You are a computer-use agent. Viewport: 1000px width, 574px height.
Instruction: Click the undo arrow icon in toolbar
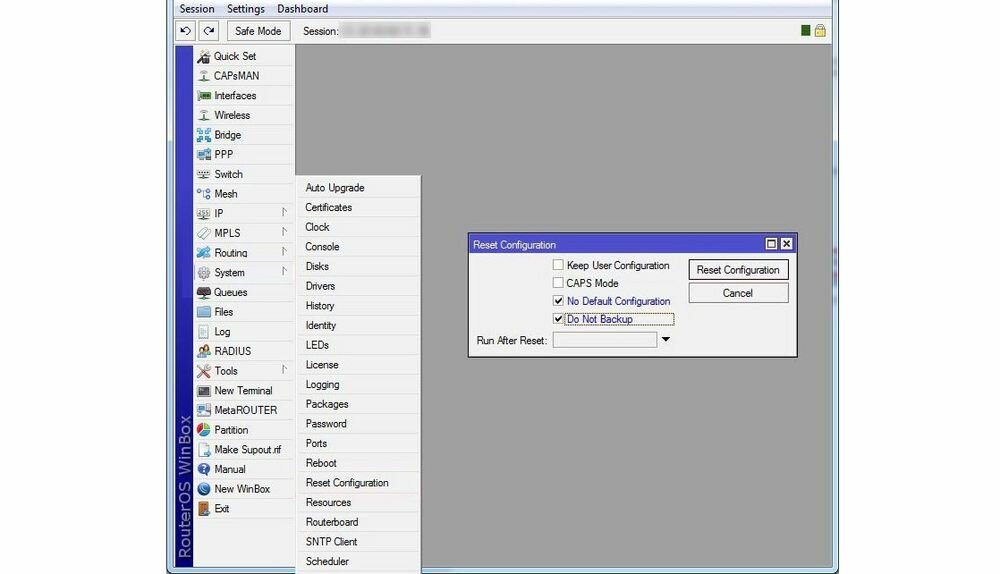(186, 31)
